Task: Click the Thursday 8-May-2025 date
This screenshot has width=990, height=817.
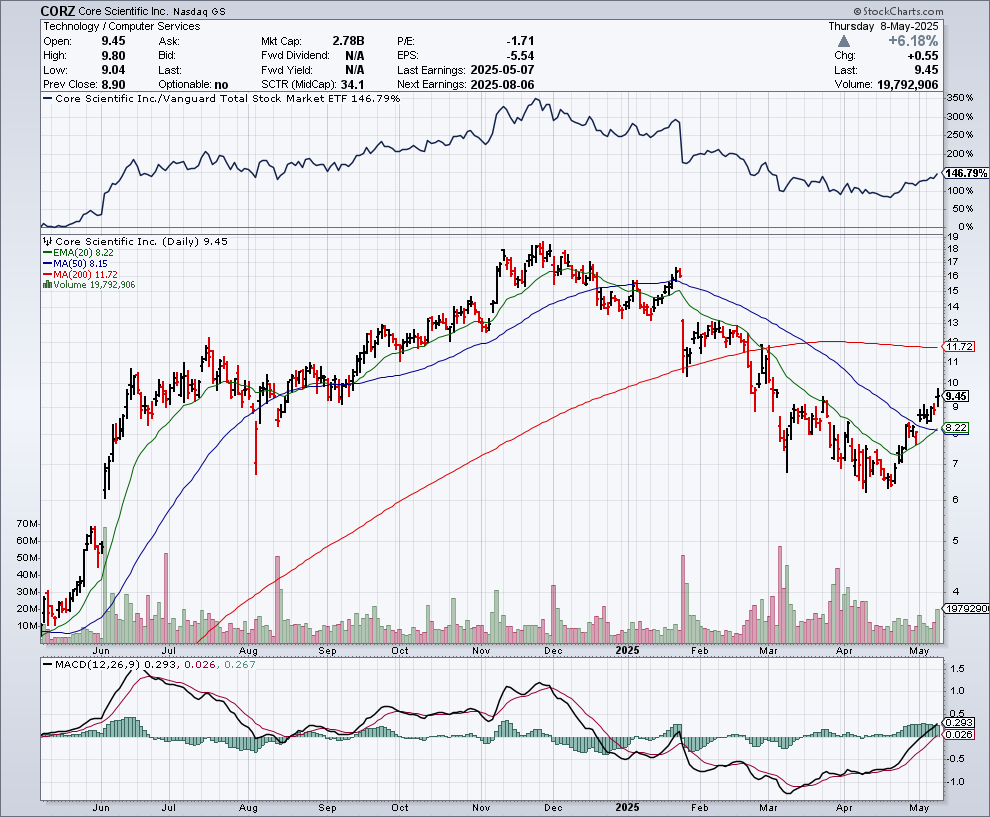Action: tap(883, 27)
